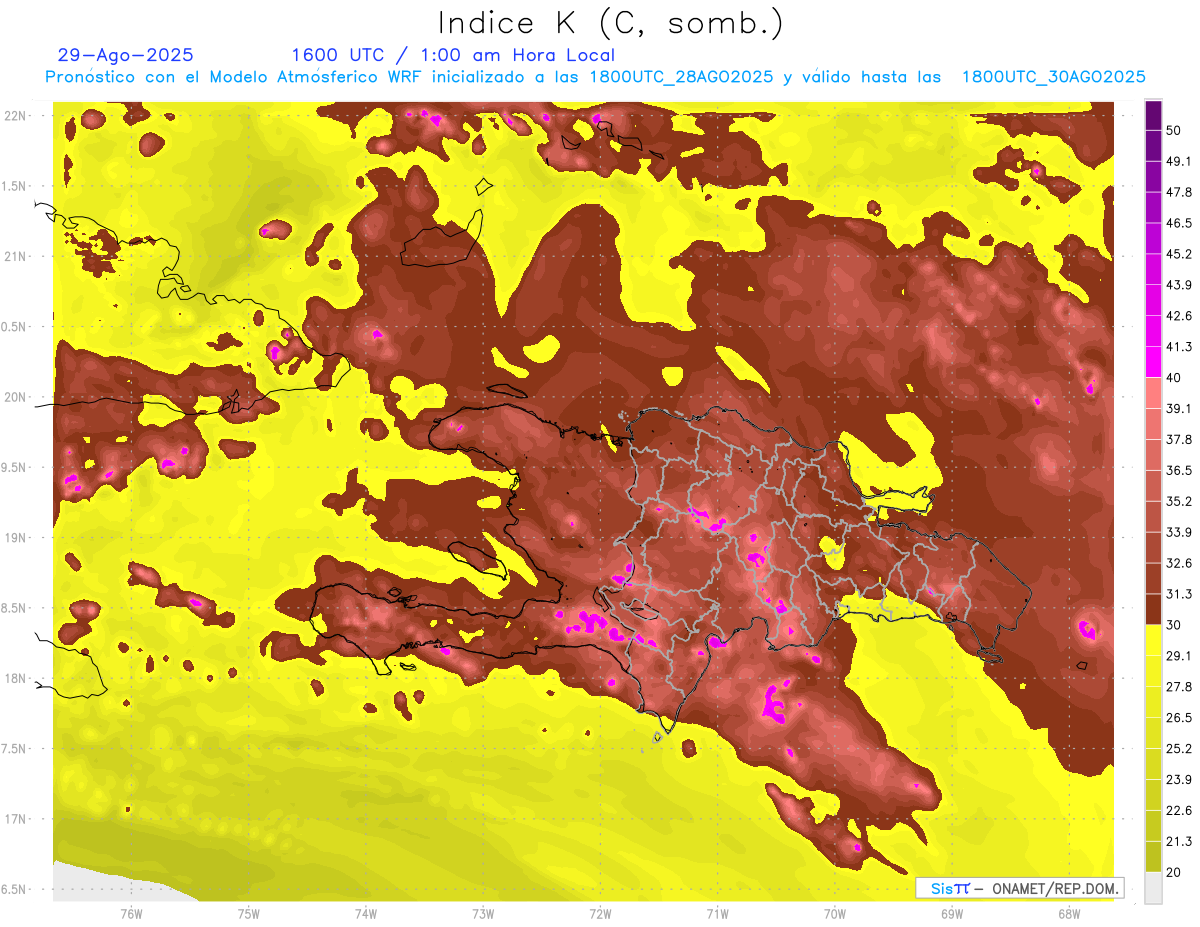The height and width of the screenshot is (927, 1200).
Task: Click legend value '45.2'
Action: [1178, 254]
